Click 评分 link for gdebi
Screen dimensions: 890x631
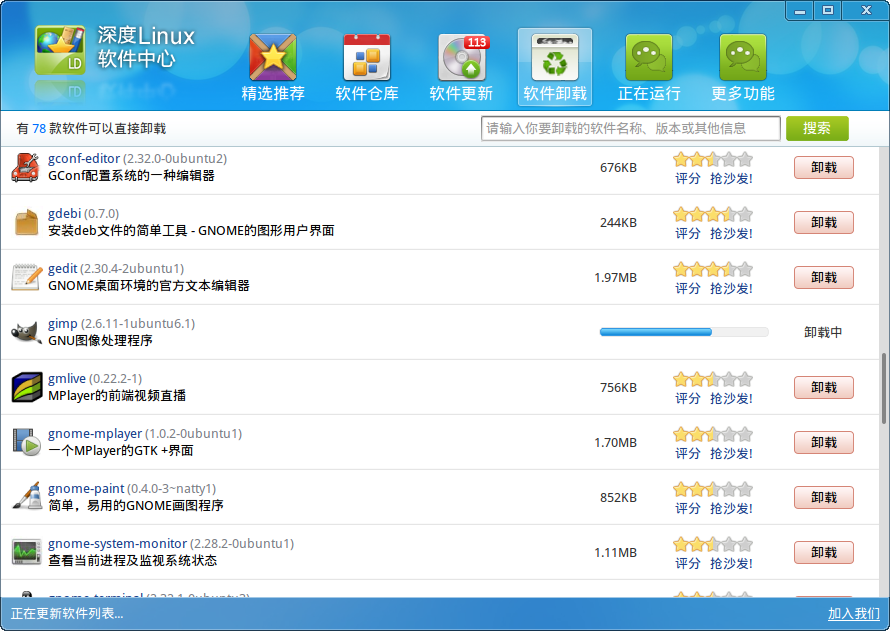(x=687, y=234)
